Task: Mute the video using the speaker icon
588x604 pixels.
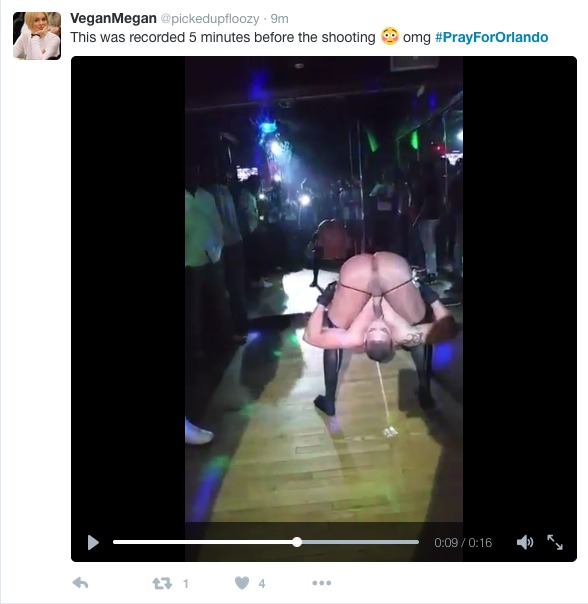Action: 525,542
